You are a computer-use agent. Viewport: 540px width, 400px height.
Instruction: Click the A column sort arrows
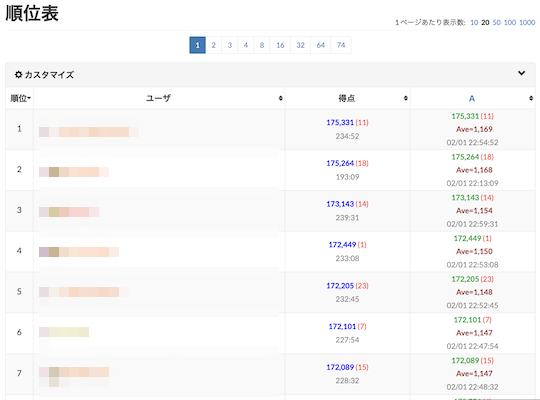click(531, 99)
